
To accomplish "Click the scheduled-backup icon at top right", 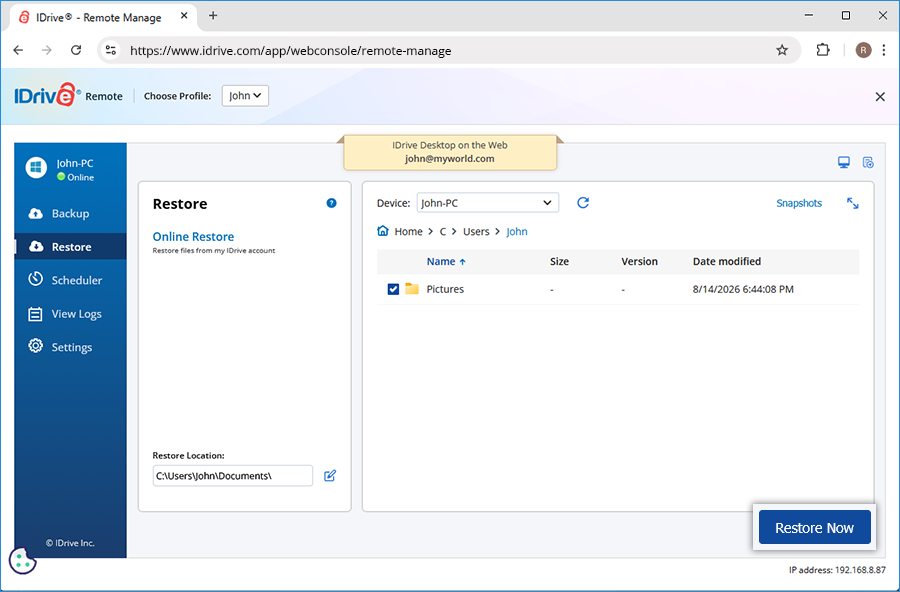I will (x=868, y=162).
